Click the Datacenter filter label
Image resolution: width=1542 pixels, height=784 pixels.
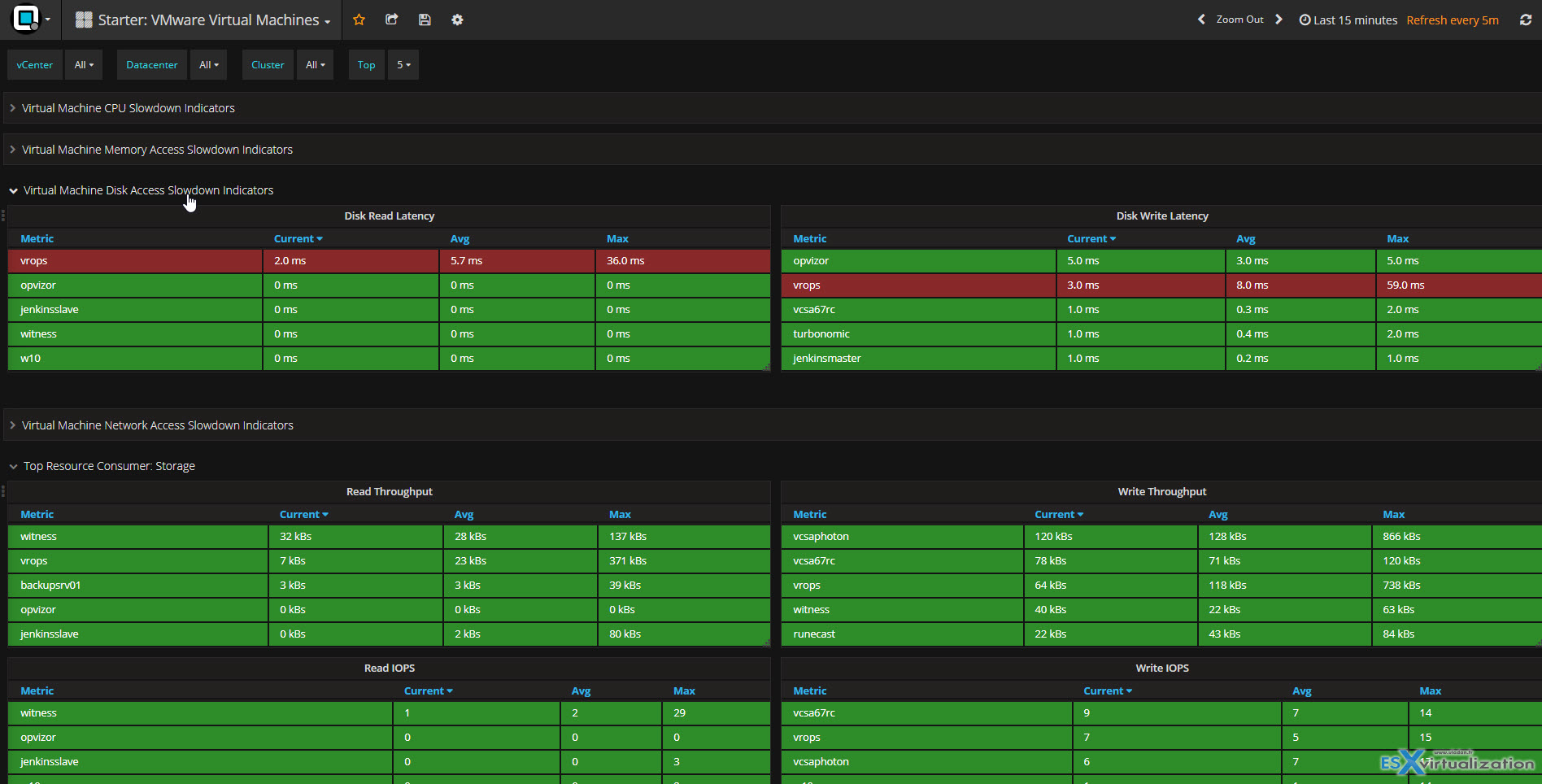click(x=152, y=65)
